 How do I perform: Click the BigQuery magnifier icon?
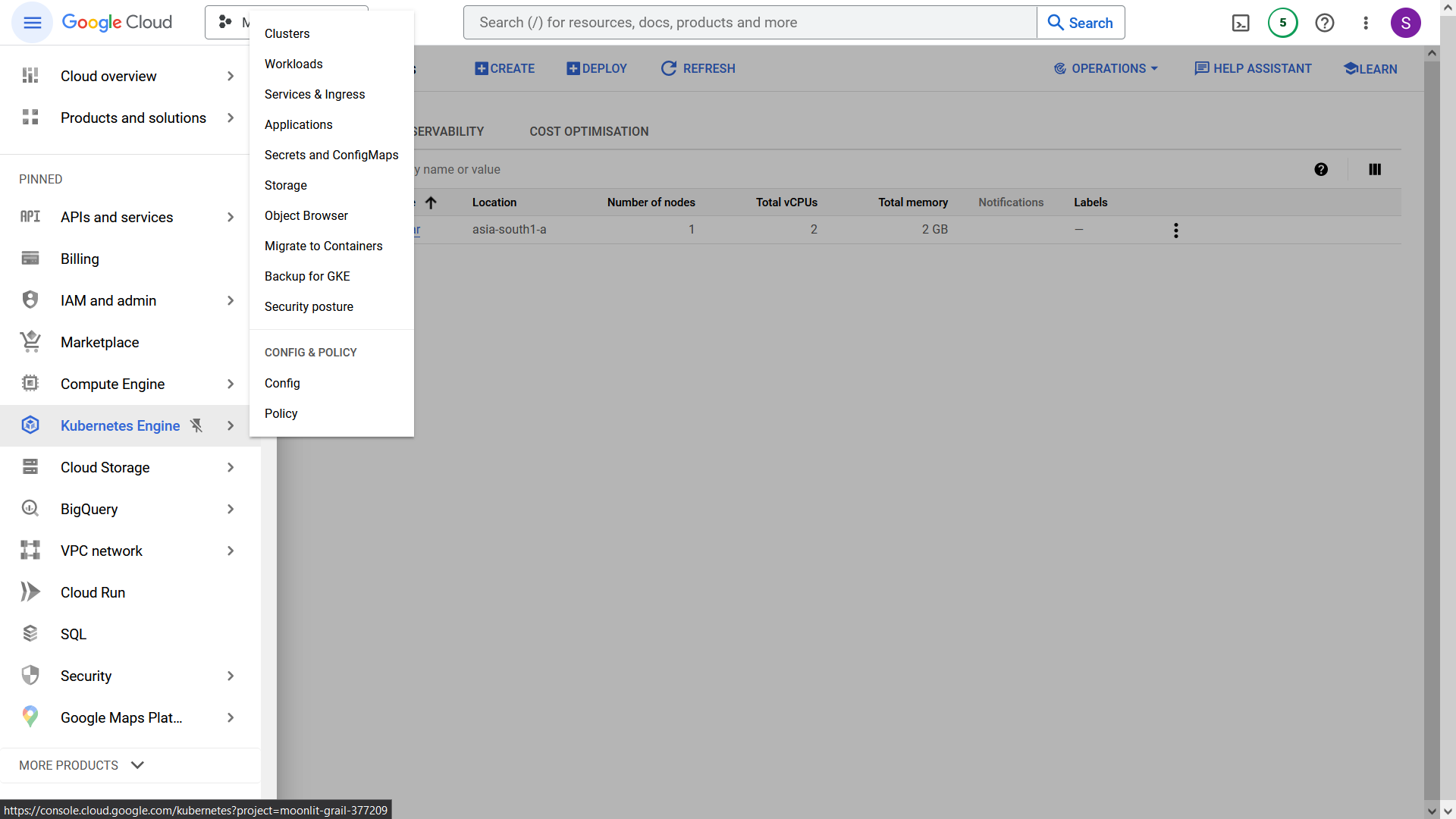pos(30,509)
